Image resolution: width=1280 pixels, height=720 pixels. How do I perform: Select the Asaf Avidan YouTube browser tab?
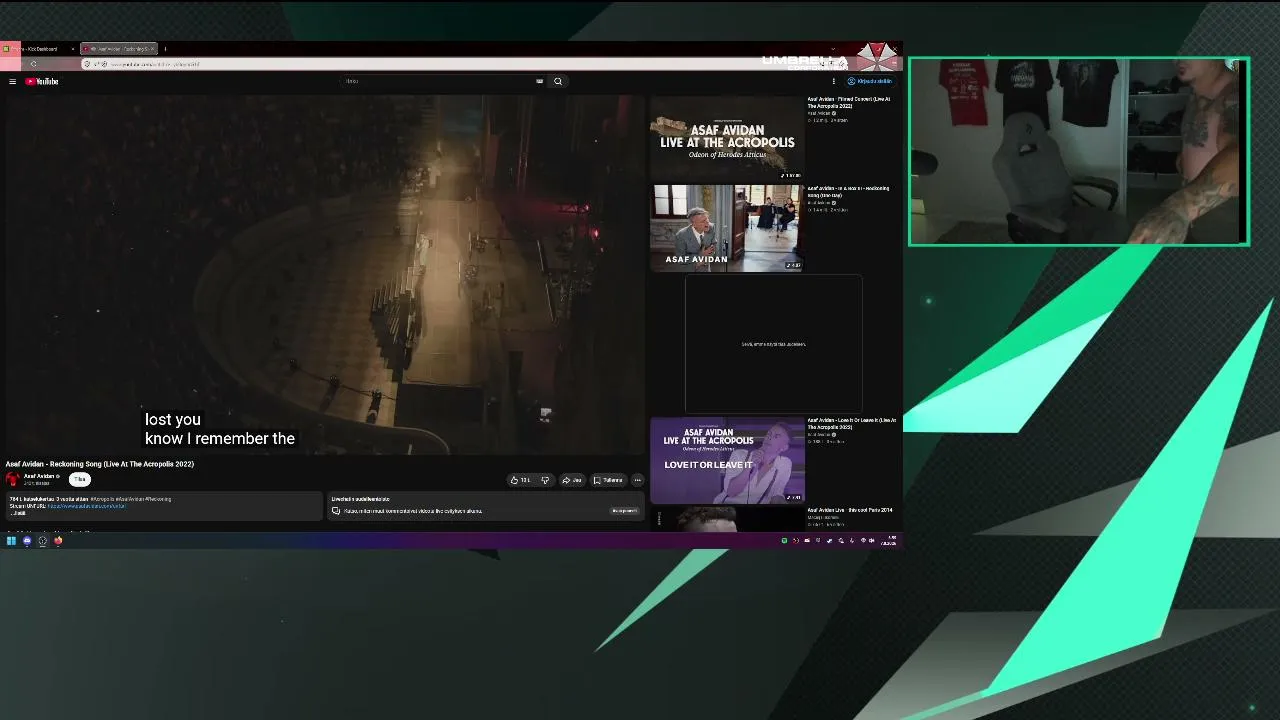coord(118,49)
